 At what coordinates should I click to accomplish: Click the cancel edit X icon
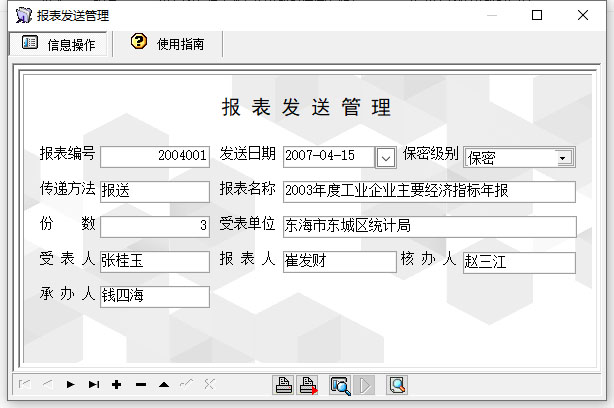[x=209, y=385]
